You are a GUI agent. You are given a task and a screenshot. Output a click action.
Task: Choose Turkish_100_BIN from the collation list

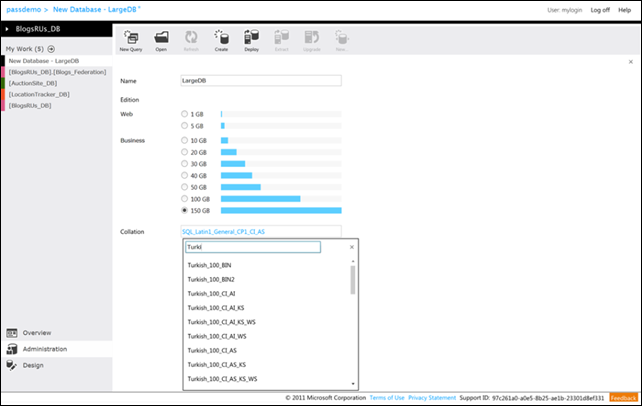[x=209, y=265]
